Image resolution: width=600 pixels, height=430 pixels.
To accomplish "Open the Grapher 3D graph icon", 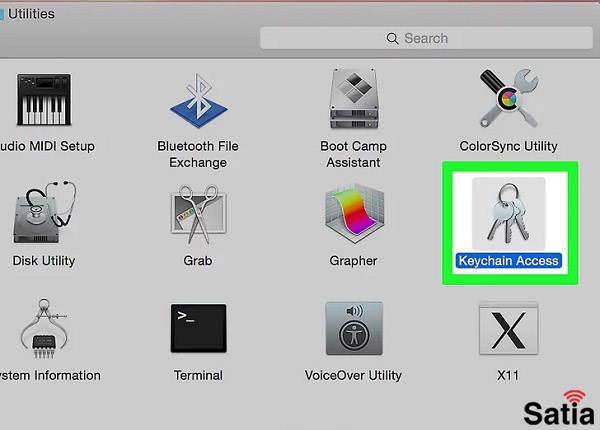I will click(354, 213).
